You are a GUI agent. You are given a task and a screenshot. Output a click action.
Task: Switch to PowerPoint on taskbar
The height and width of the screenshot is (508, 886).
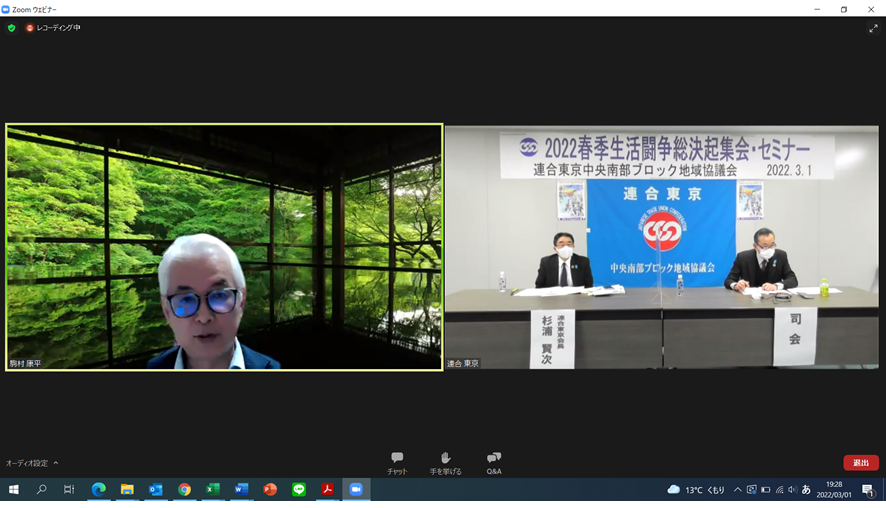[x=270, y=489]
